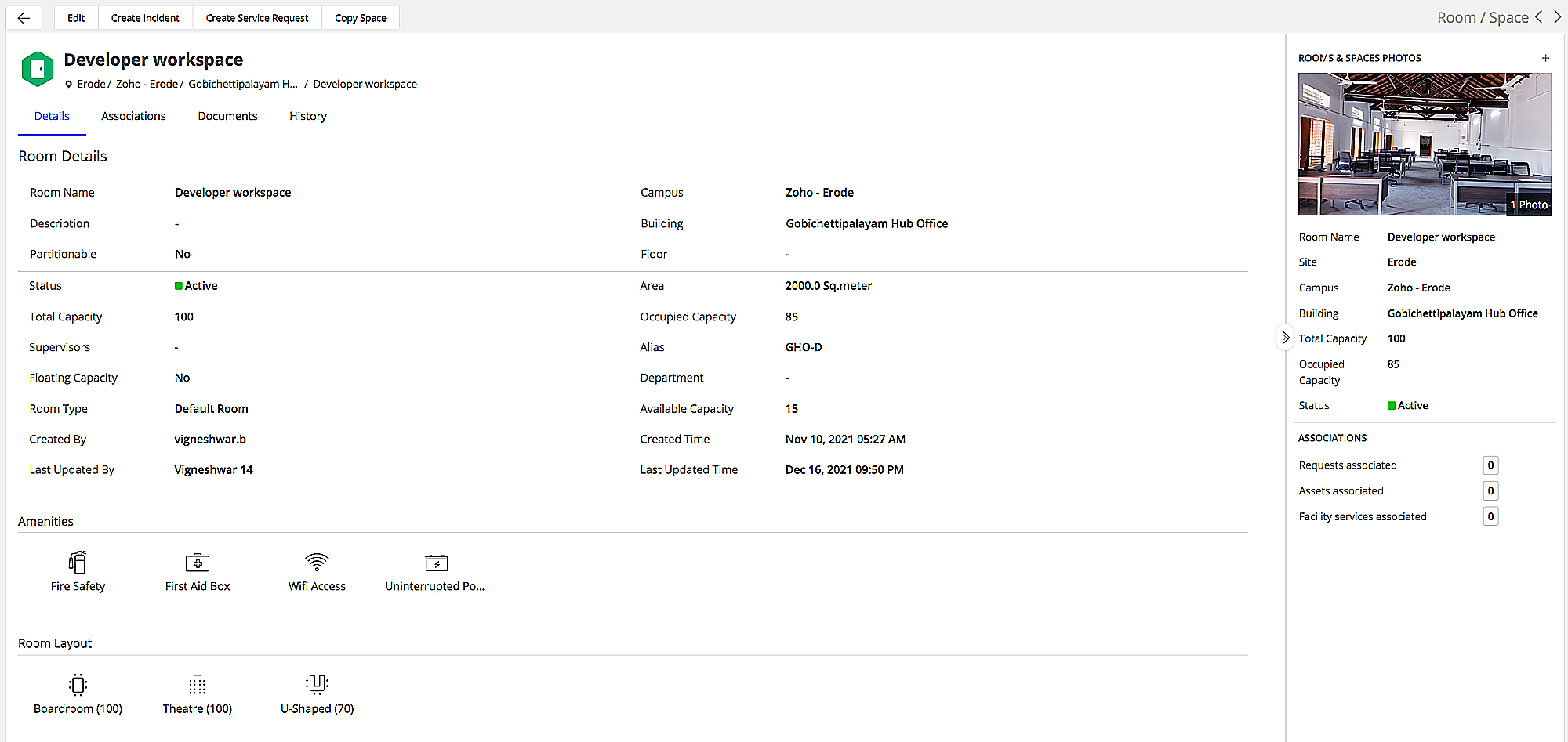
Task: Click the Fire Safety amenity icon
Action: pos(78,562)
